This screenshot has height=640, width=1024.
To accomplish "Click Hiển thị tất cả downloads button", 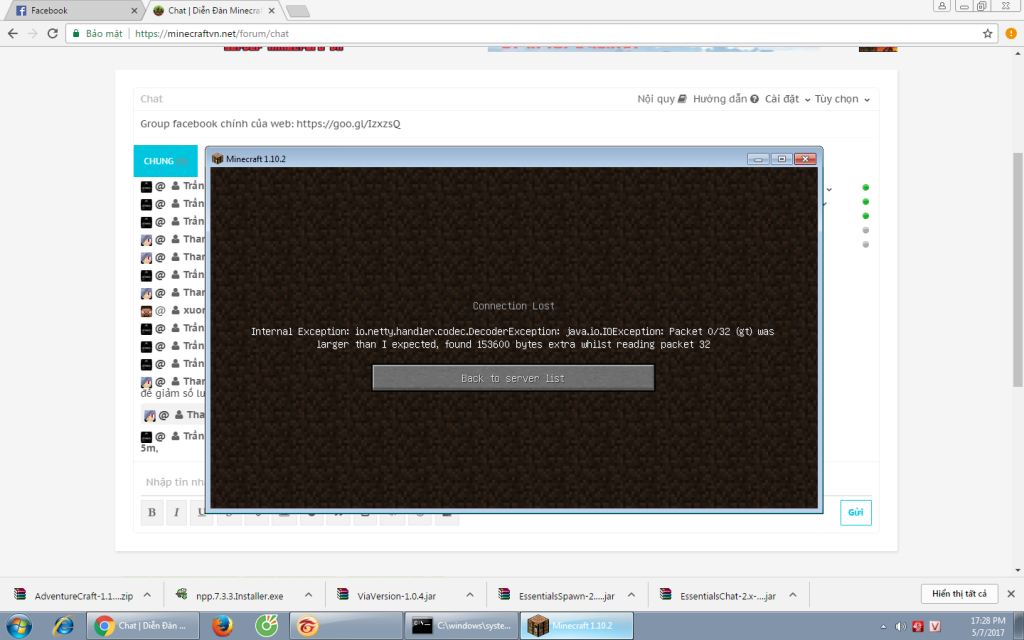I will pyautogui.click(x=959, y=594).
